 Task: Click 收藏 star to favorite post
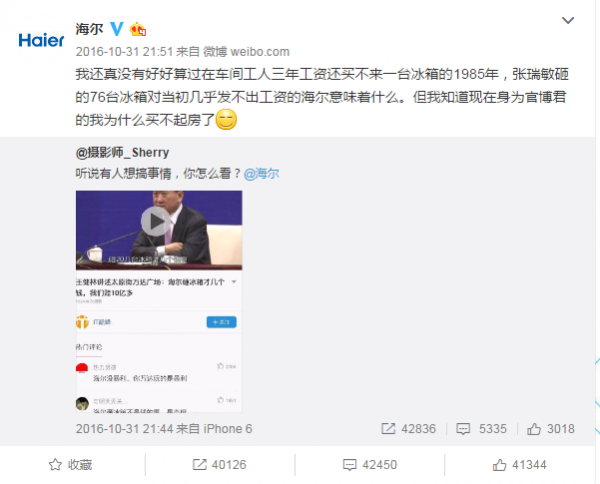click(x=71, y=464)
